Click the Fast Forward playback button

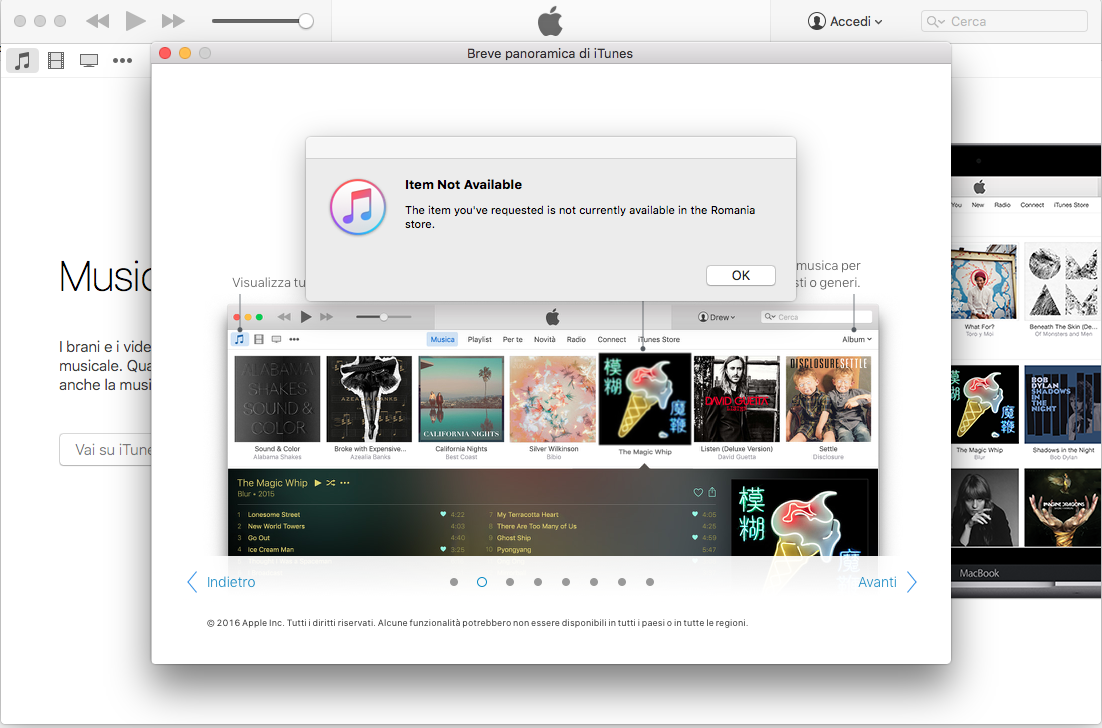(x=173, y=21)
